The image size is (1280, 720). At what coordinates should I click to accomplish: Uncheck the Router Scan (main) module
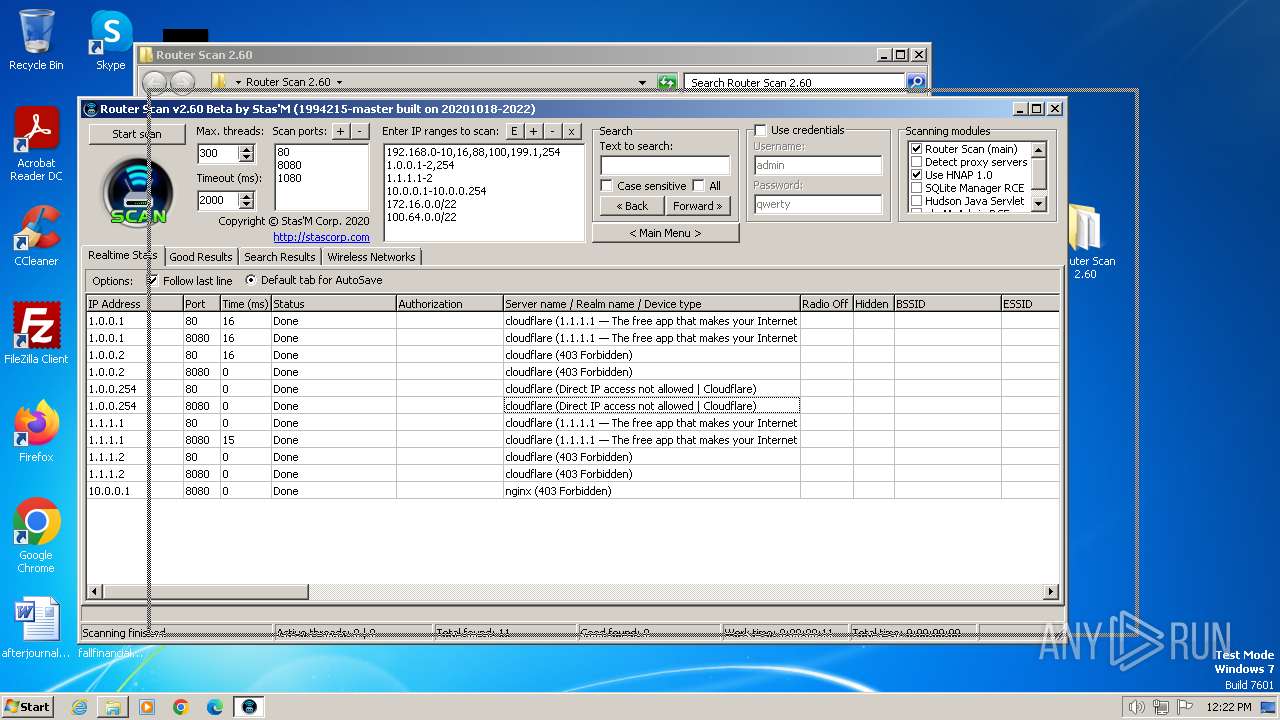pyautogui.click(x=916, y=149)
